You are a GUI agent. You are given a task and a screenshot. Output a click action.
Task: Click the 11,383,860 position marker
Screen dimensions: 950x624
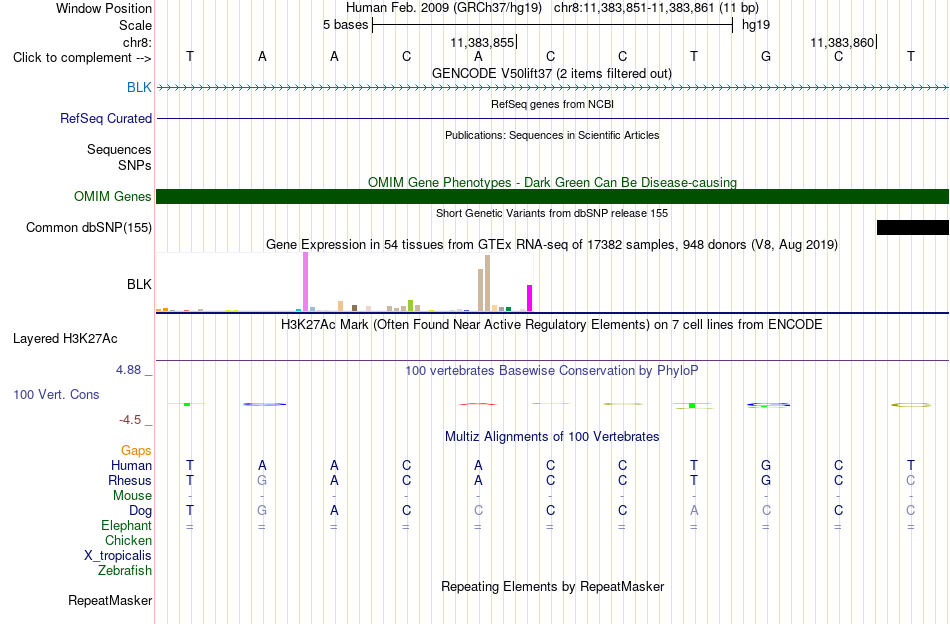[842, 42]
